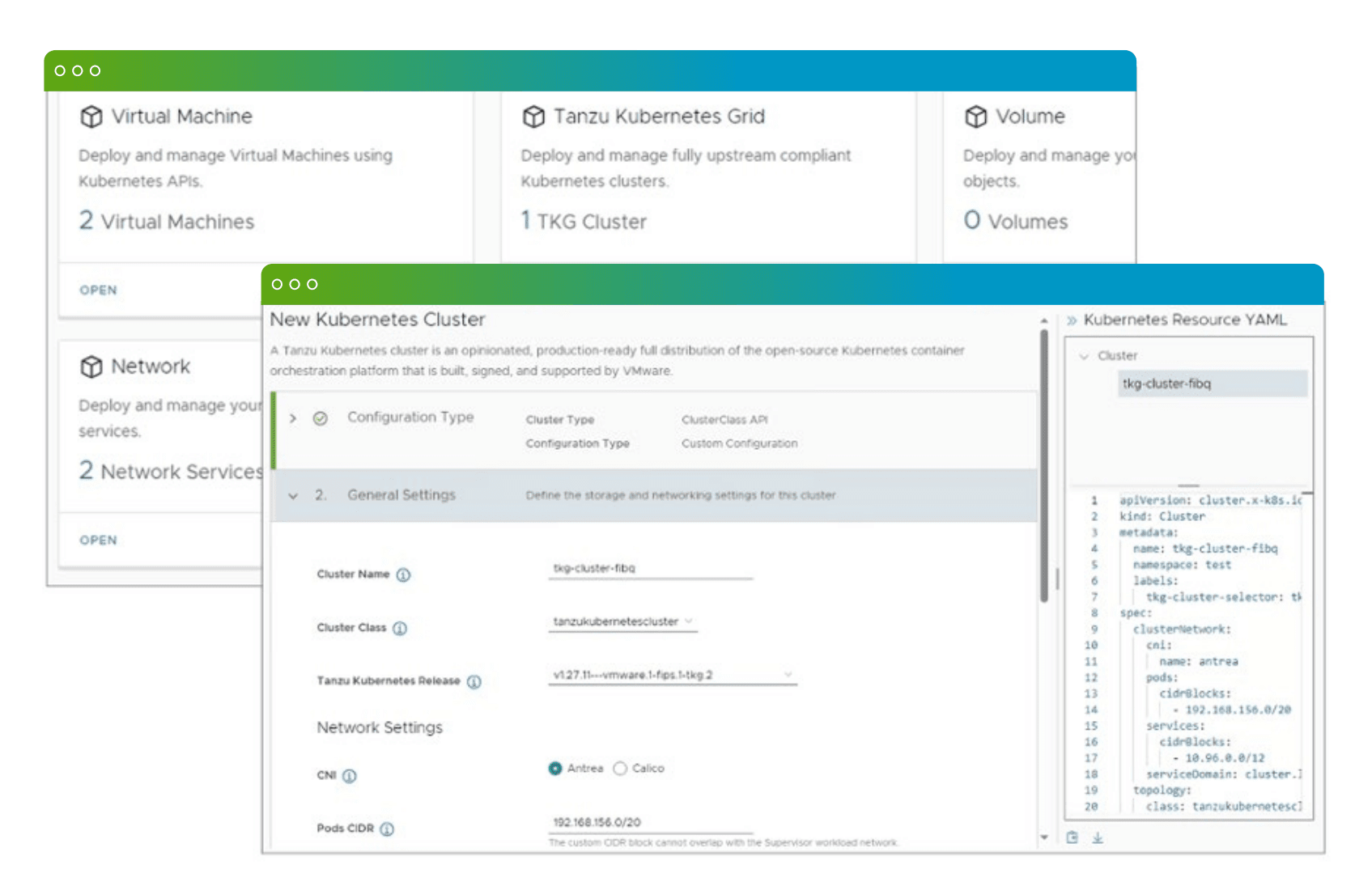The height and width of the screenshot is (869, 1372).
Task: Collapse the Kubernetes Resource YAML panel
Action: click(x=1072, y=320)
